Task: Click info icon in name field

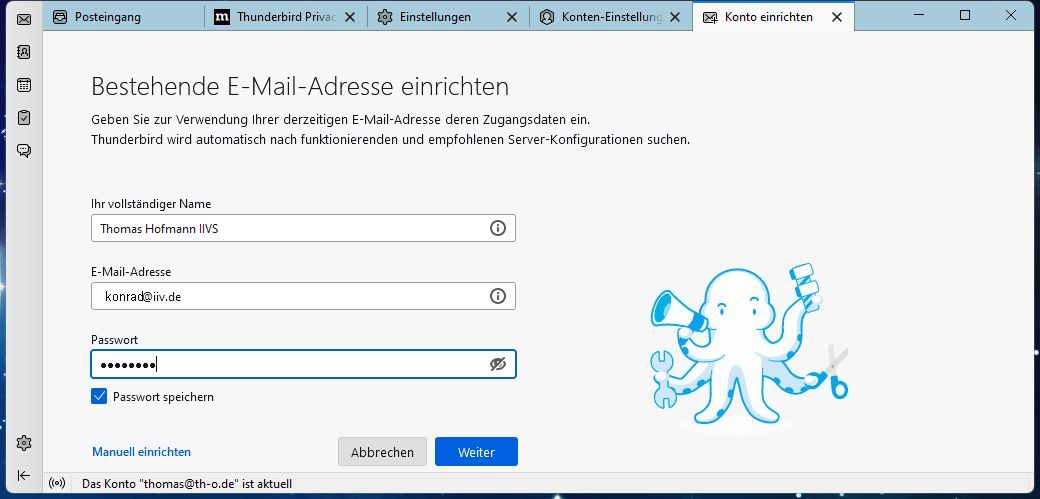Action: 497,228
